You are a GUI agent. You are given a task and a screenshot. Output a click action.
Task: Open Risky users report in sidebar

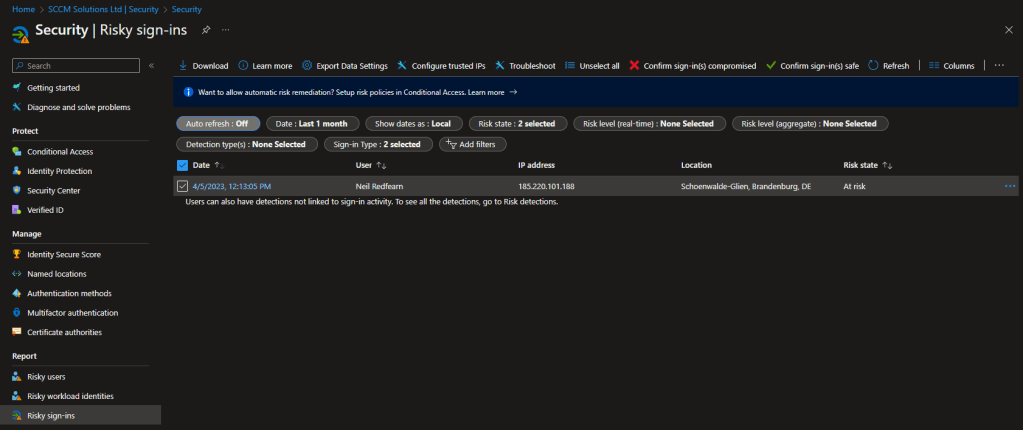tap(46, 377)
